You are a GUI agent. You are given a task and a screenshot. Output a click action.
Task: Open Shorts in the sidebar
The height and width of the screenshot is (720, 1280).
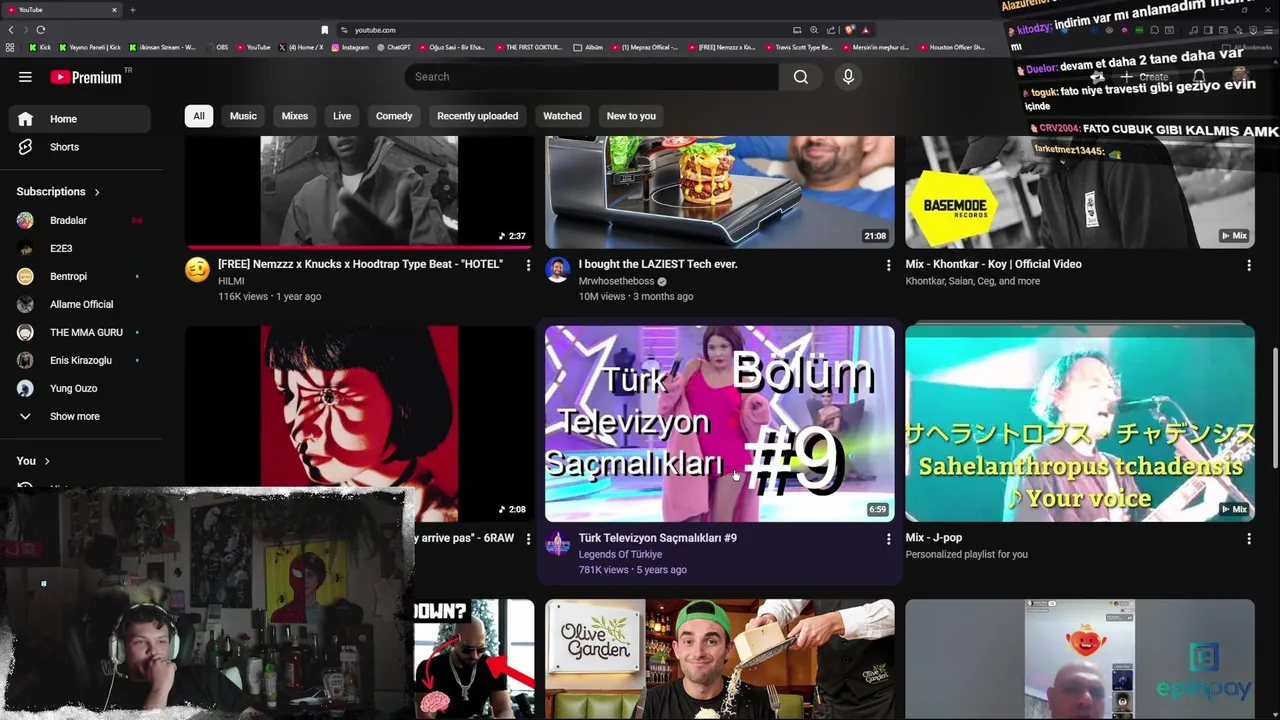[80, 147]
